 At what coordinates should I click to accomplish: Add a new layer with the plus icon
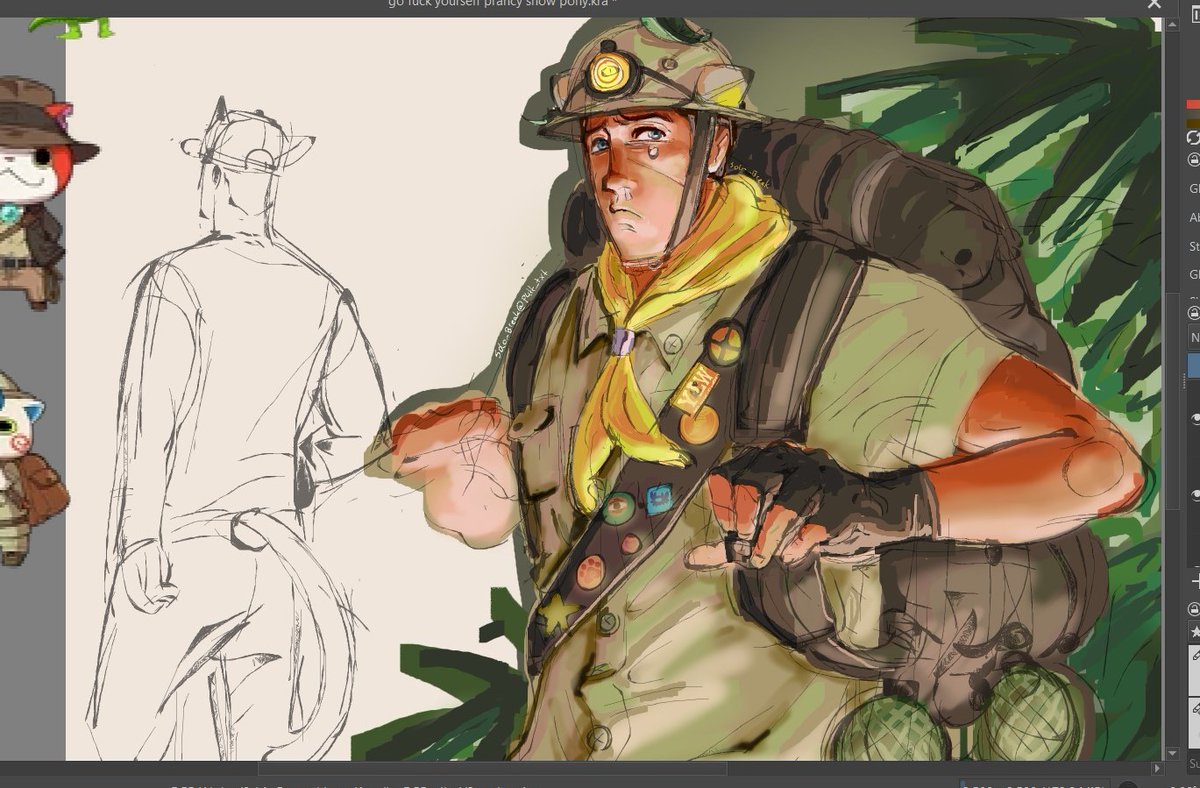click(x=1196, y=581)
